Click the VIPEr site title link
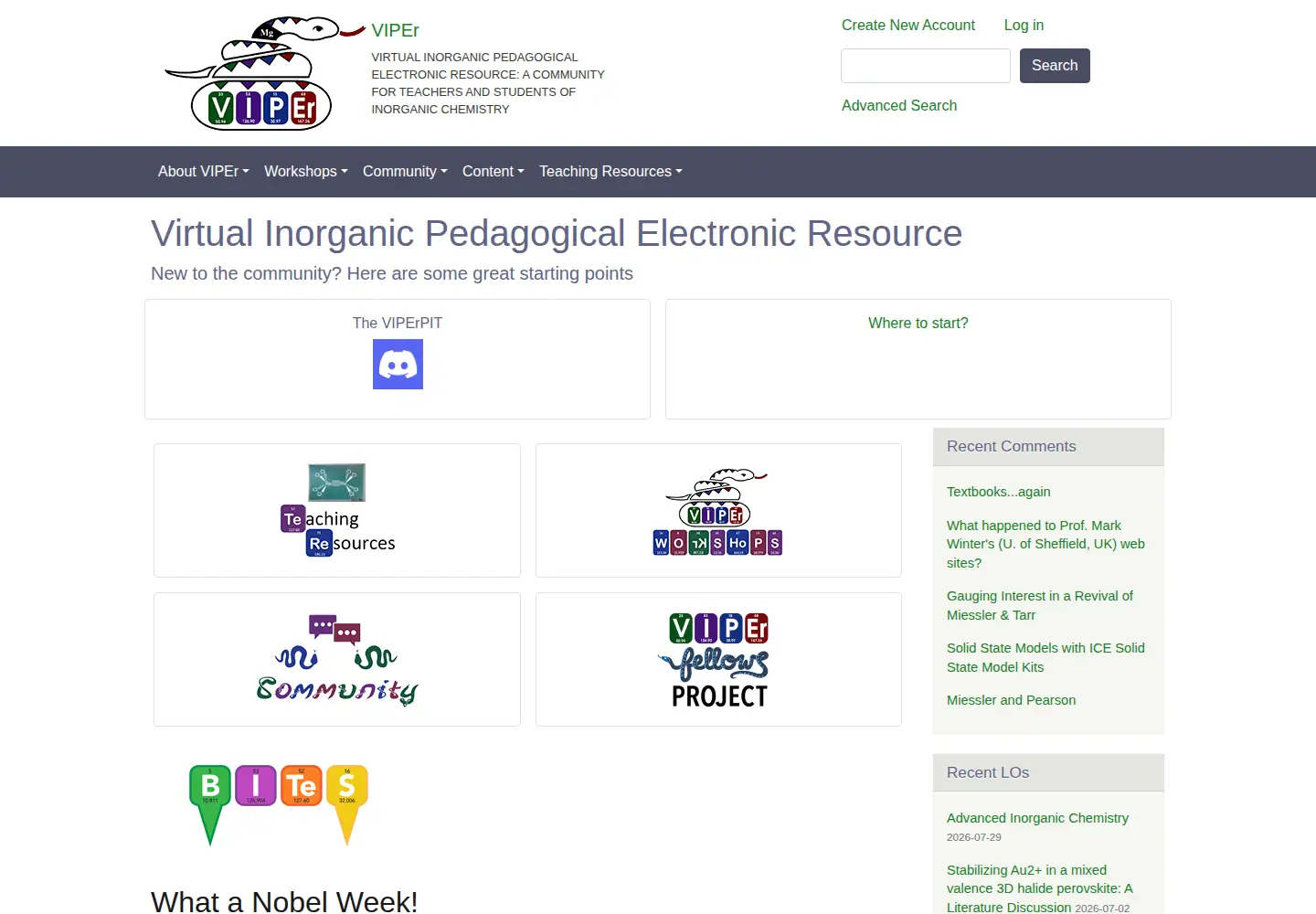1316x914 pixels. click(x=395, y=30)
